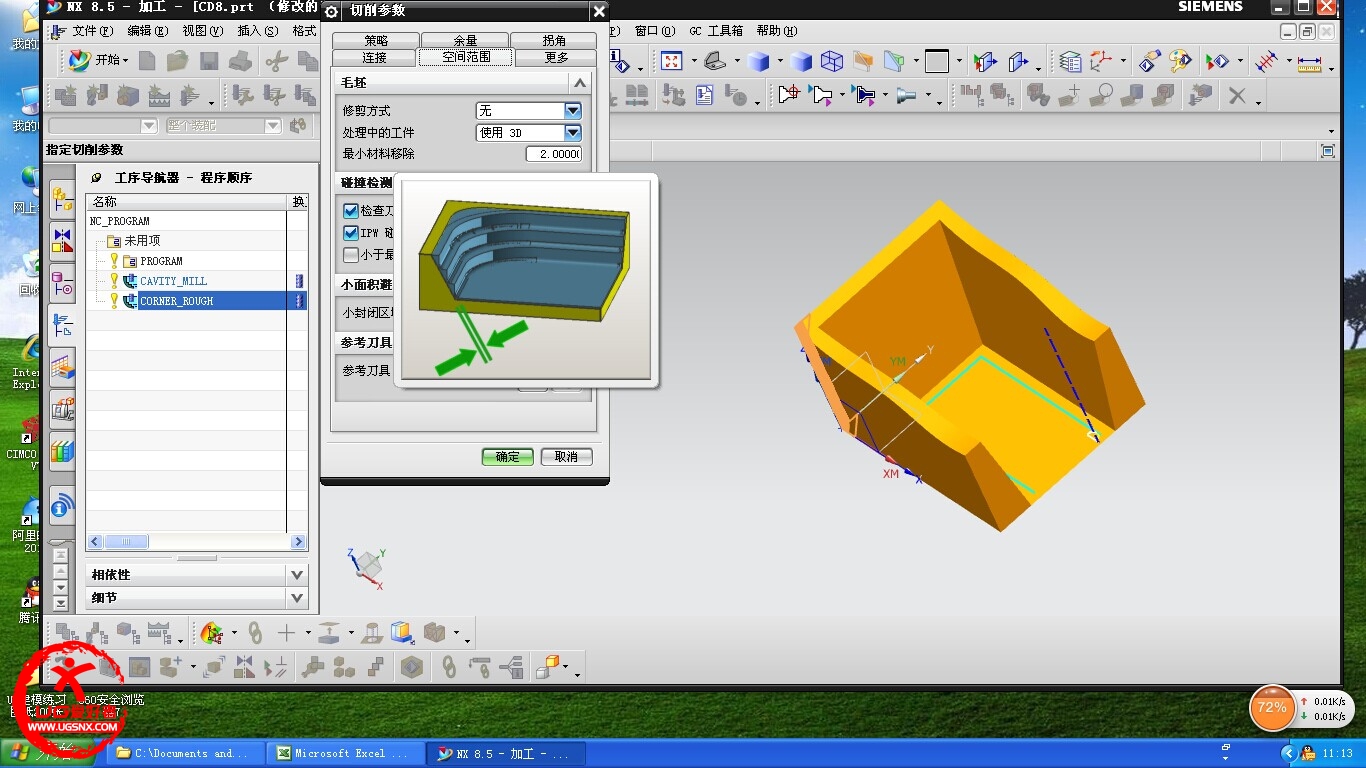Switch to the 空间范围 tab

(466, 57)
